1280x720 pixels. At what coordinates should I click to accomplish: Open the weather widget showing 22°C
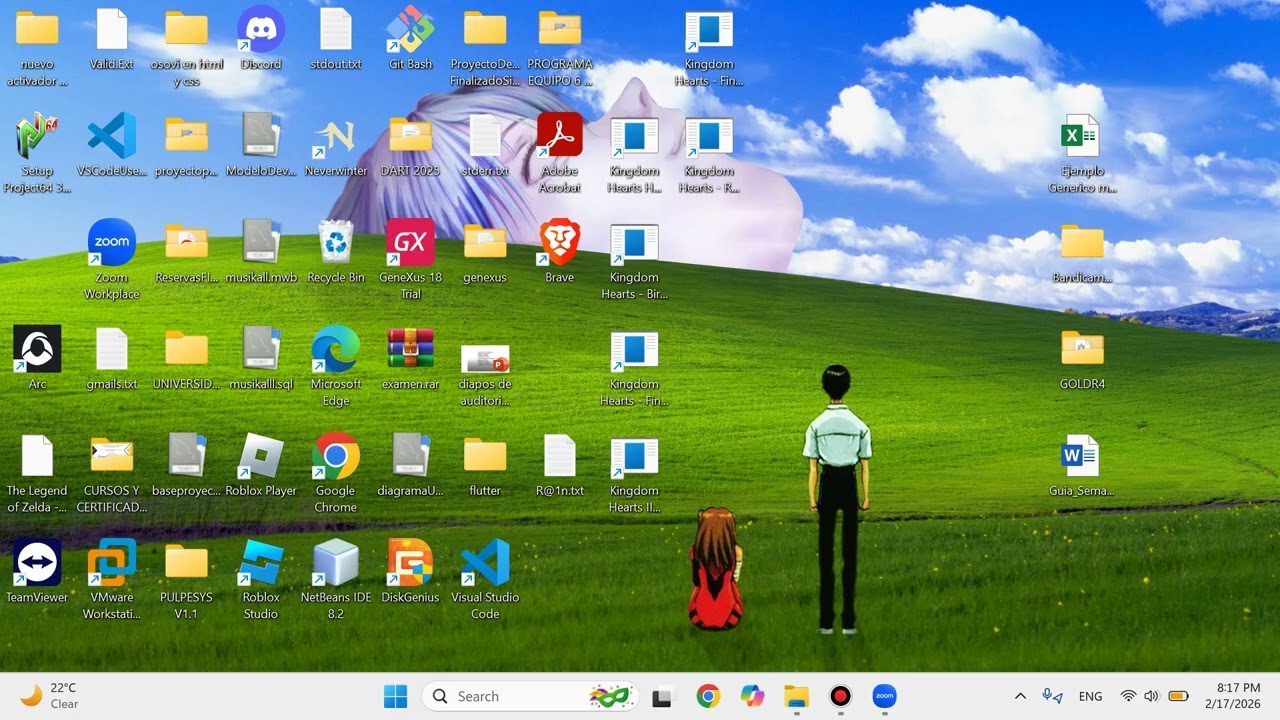pyautogui.click(x=50, y=696)
